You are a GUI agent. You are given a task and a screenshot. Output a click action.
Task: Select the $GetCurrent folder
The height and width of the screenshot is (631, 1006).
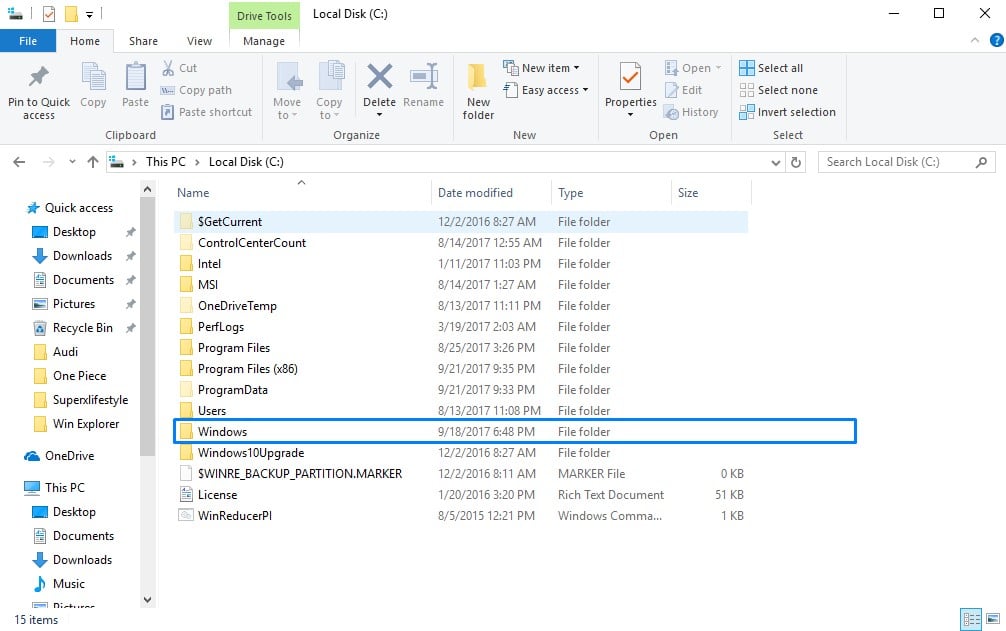tap(461, 222)
